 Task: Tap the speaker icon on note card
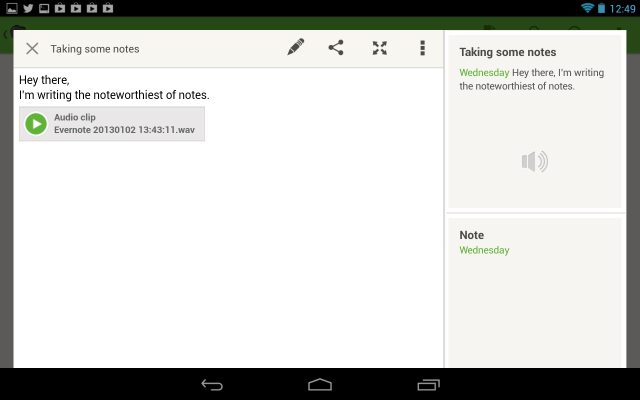[535, 162]
